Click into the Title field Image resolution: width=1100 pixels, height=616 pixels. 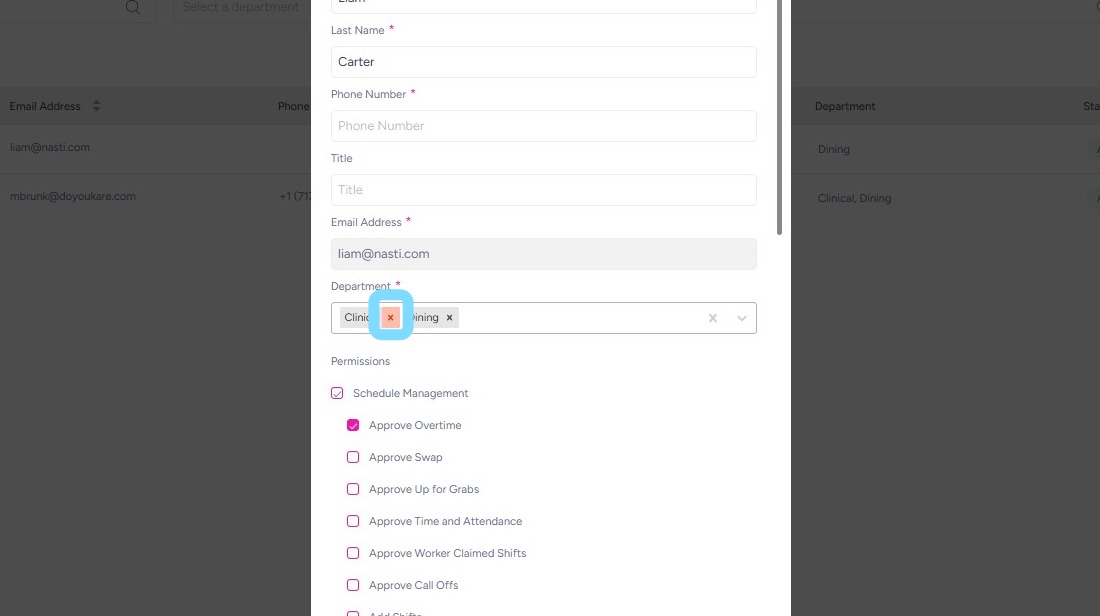[543, 190]
